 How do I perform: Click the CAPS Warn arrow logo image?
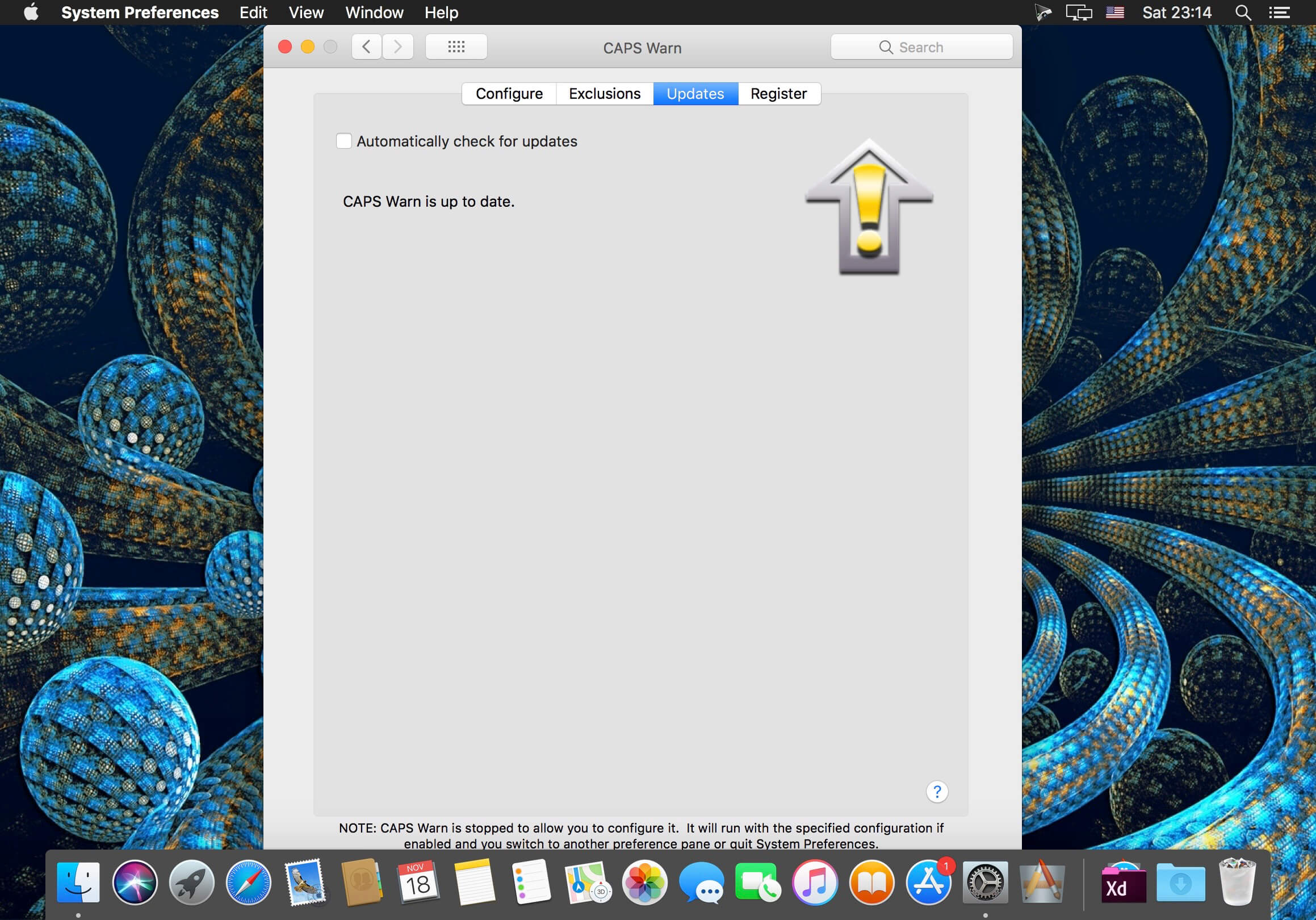[x=869, y=207]
